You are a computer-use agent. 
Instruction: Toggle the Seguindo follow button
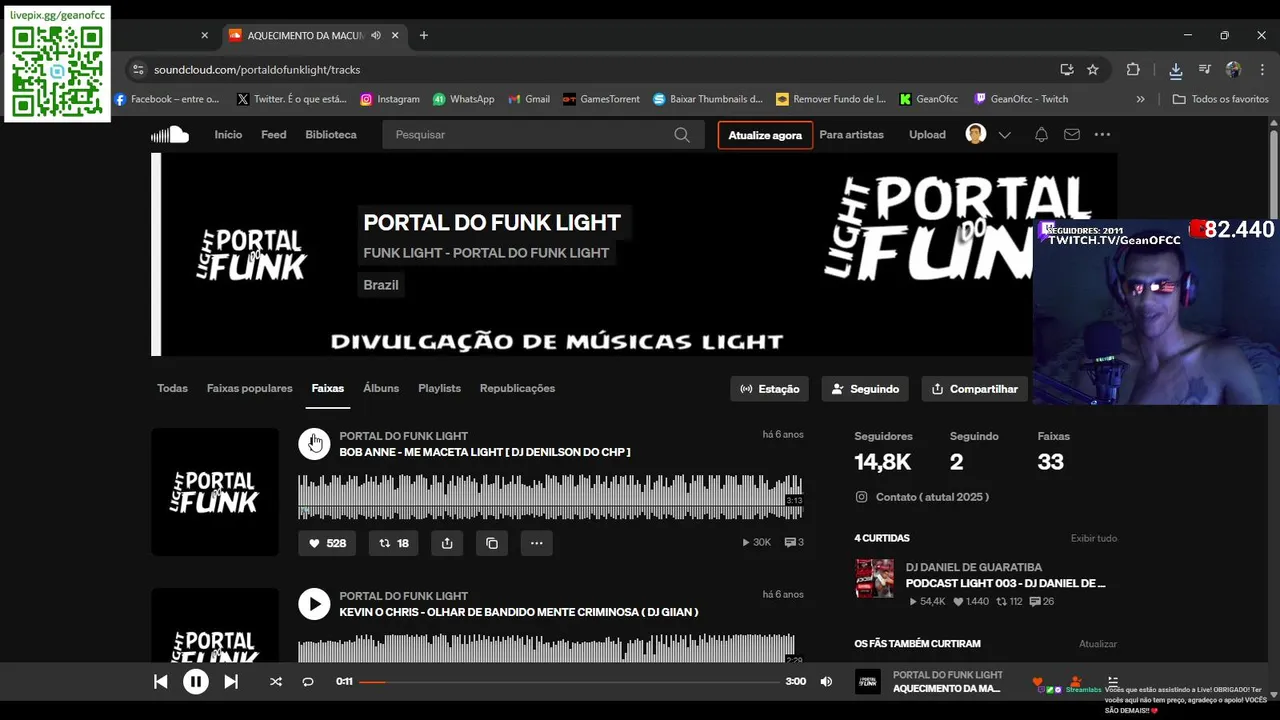(x=865, y=389)
